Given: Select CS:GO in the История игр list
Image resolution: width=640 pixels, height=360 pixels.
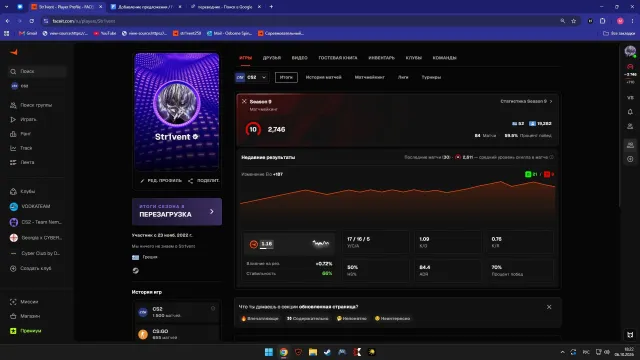Looking at the screenshot, I should pos(177,334).
